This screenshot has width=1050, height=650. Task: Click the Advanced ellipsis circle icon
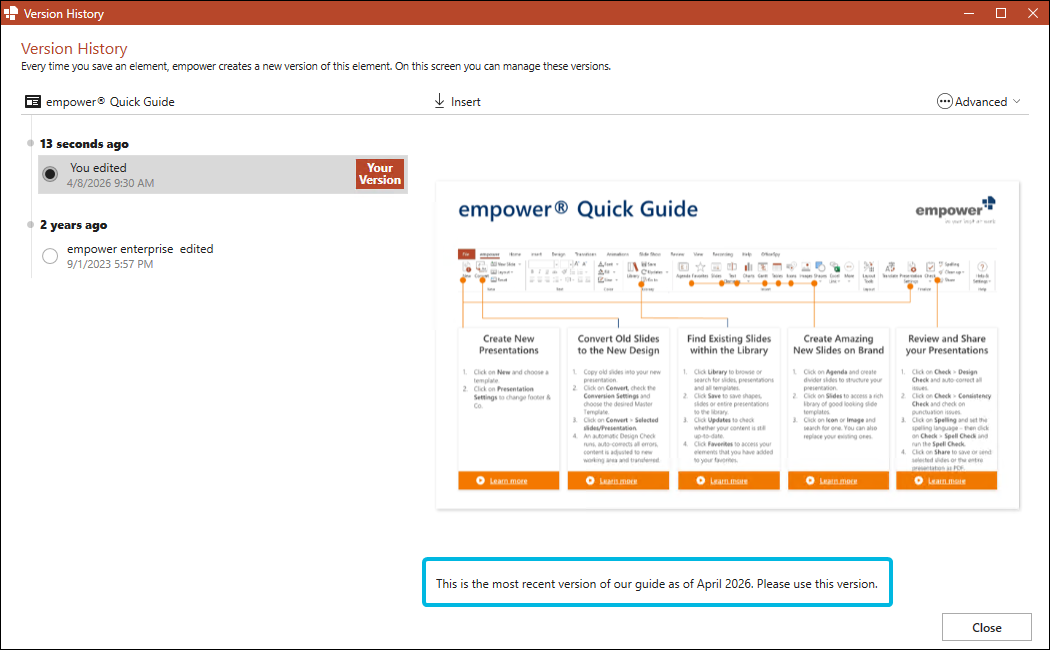click(944, 102)
